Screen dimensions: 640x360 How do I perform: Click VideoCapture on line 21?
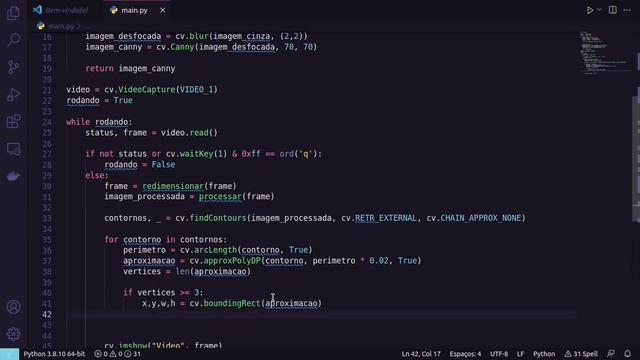[x=147, y=90]
